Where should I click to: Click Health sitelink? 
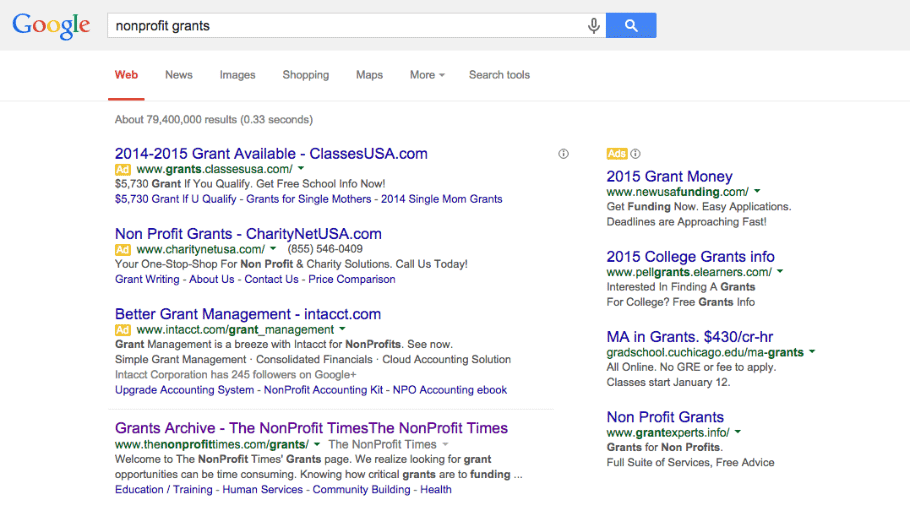(x=436, y=489)
